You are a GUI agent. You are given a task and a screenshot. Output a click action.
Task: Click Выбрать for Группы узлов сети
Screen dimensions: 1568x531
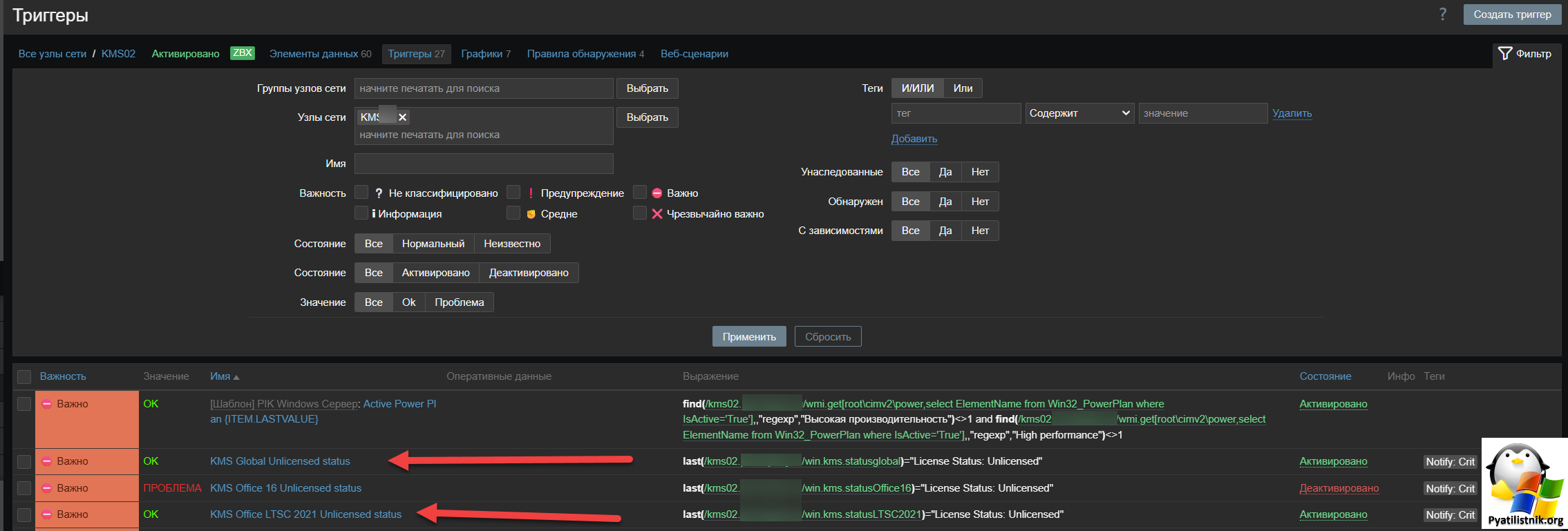click(648, 88)
